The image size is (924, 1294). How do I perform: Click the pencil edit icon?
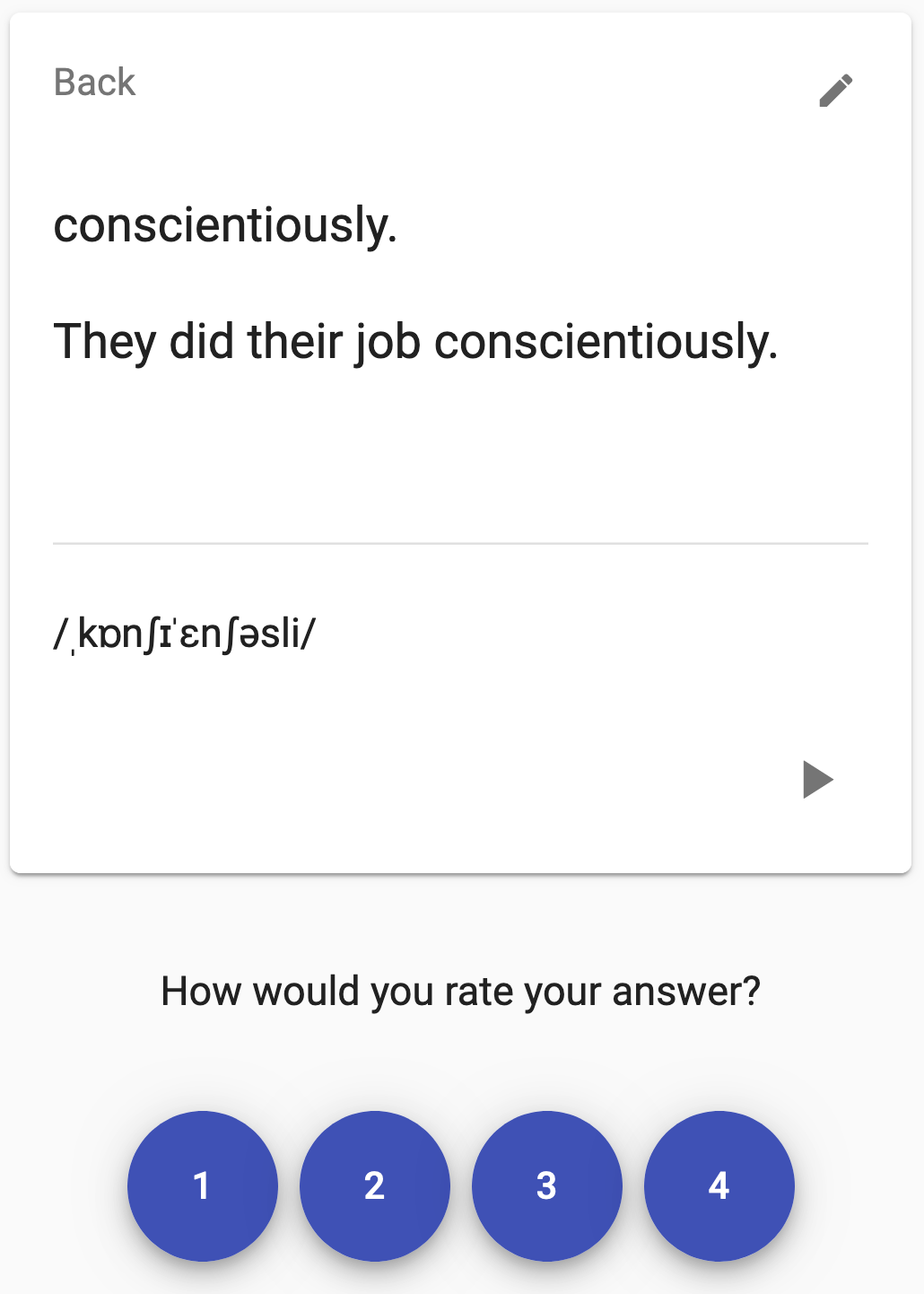(835, 91)
